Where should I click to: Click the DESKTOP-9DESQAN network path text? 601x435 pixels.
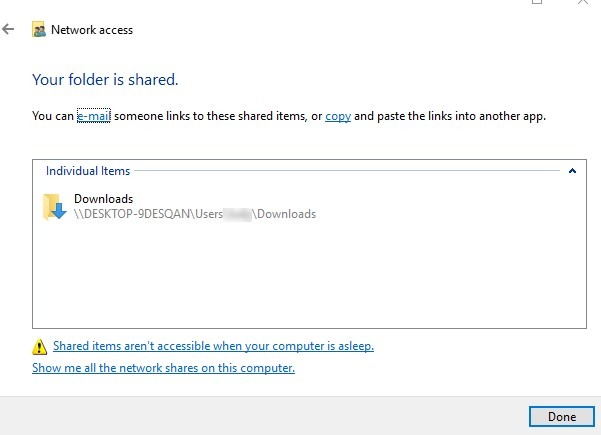tap(194, 214)
